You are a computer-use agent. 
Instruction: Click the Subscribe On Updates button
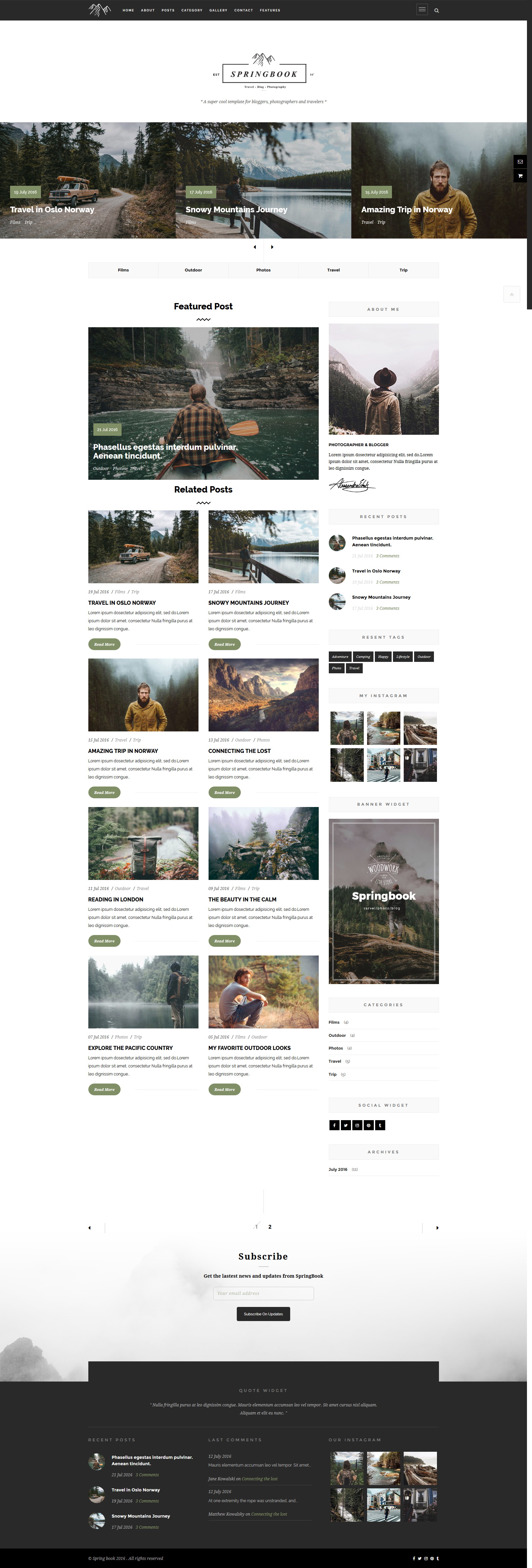click(x=263, y=1314)
